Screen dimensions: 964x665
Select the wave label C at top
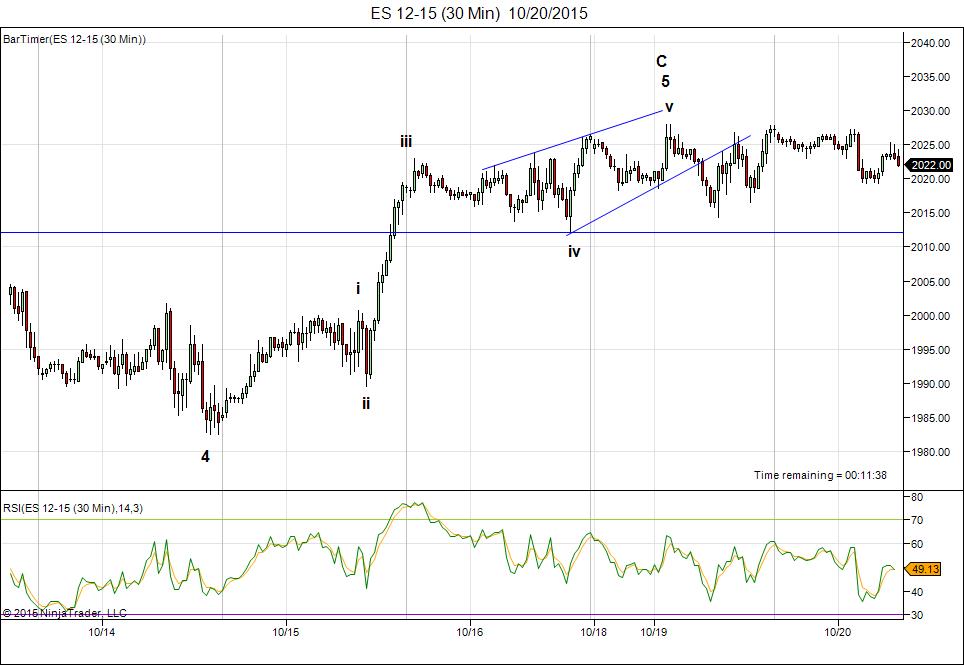point(662,61)
